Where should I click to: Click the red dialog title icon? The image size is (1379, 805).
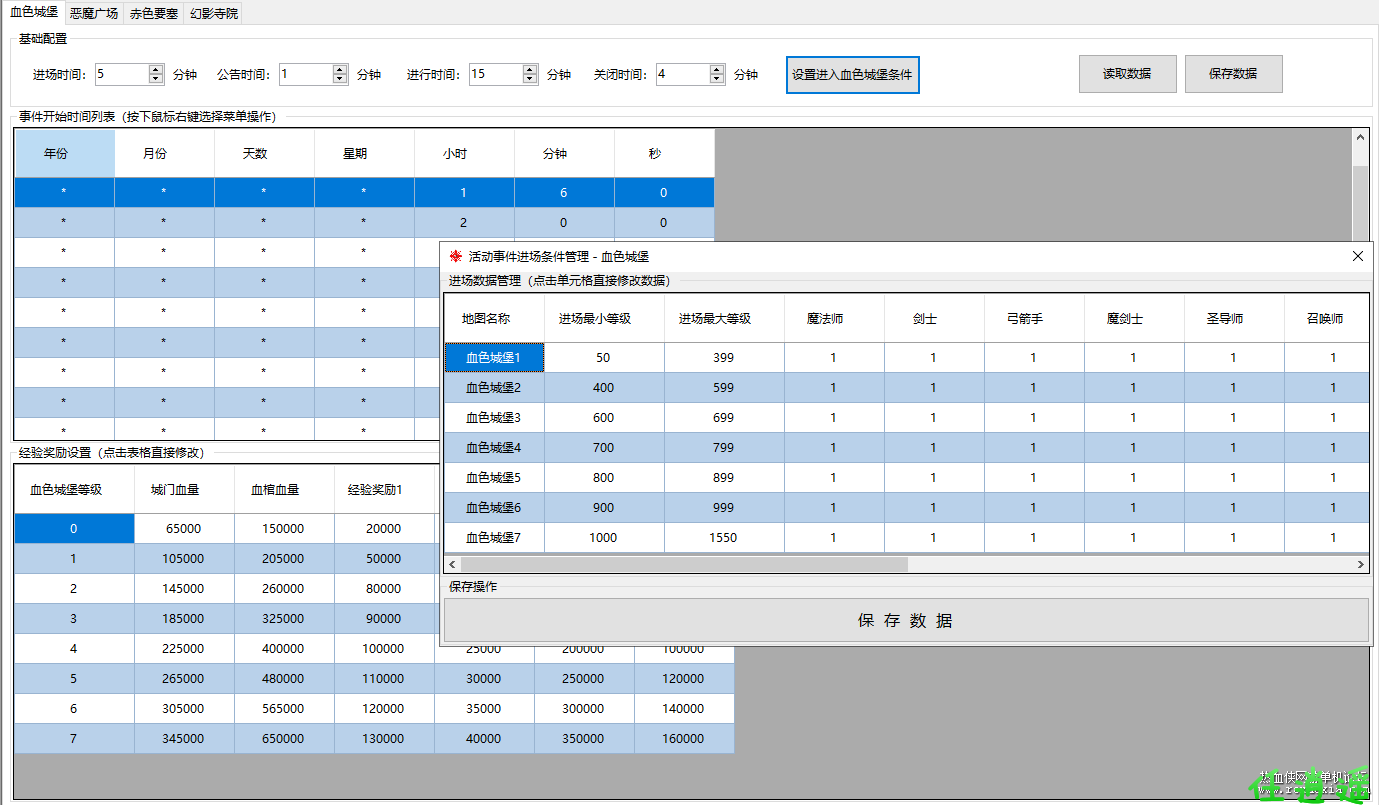pyautogui.click(x=456, y=257)
